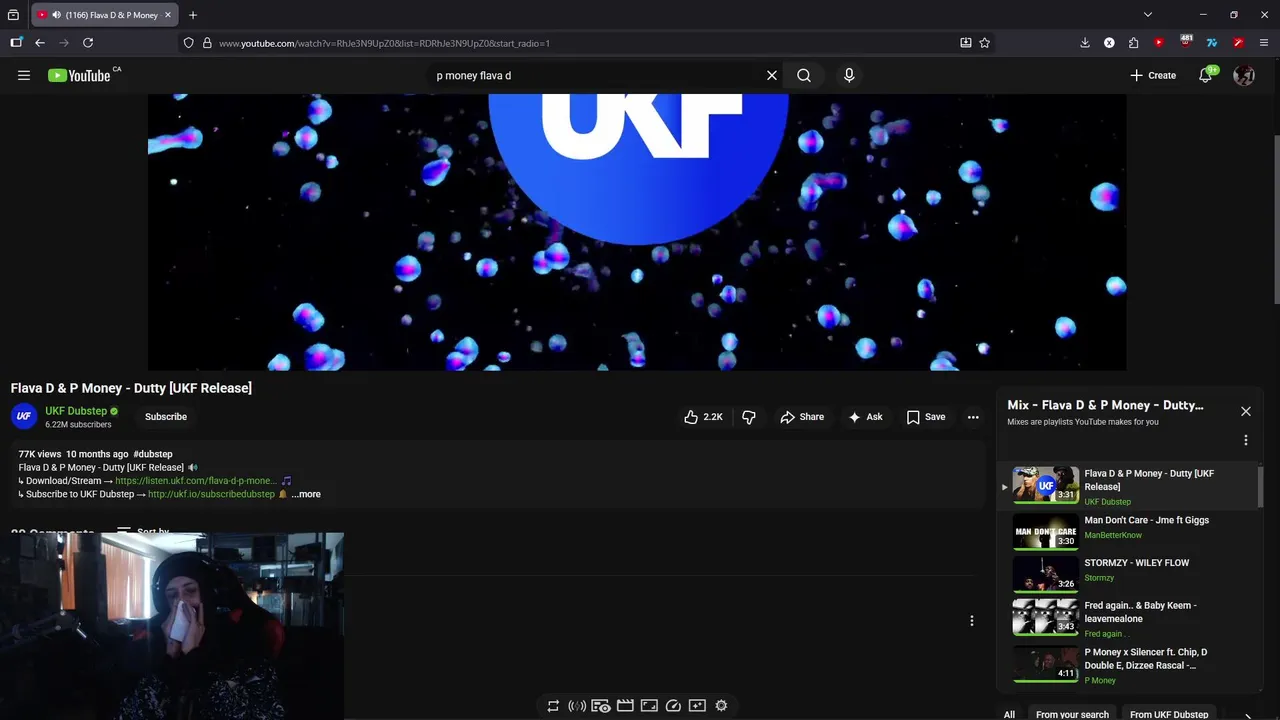Screen dimensions: 1280x720
Task: Open the YouTube hamburger guide menu
Action: click(24, 75)
